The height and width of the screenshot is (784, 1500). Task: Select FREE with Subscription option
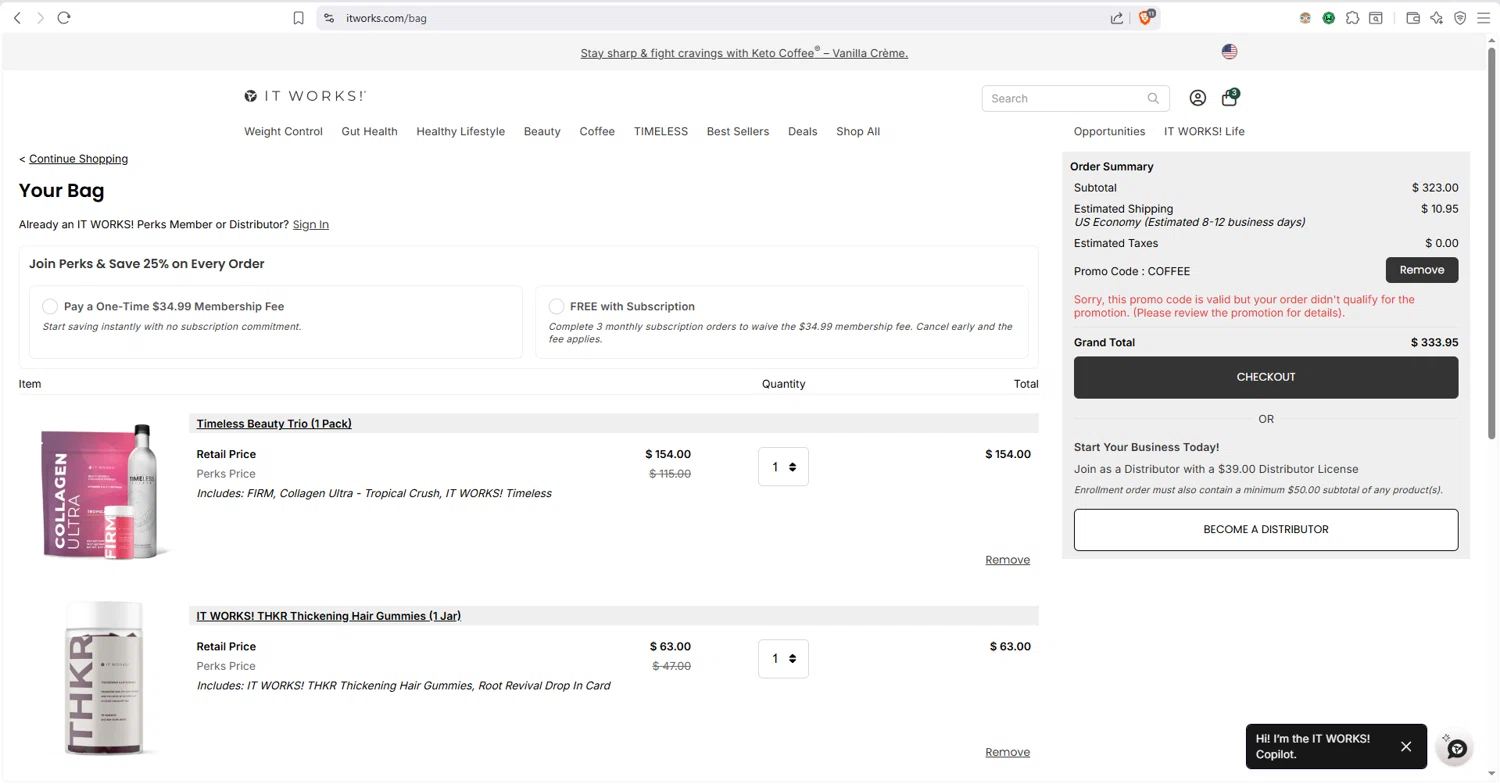[556, 306]
